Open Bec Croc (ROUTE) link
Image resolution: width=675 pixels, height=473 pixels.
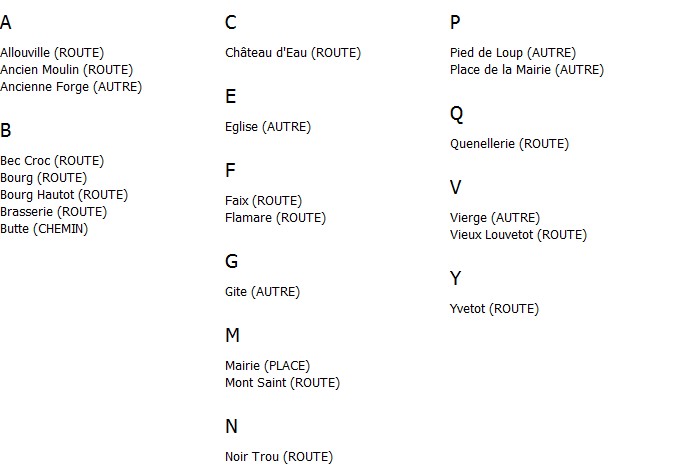tap(52, 161)
